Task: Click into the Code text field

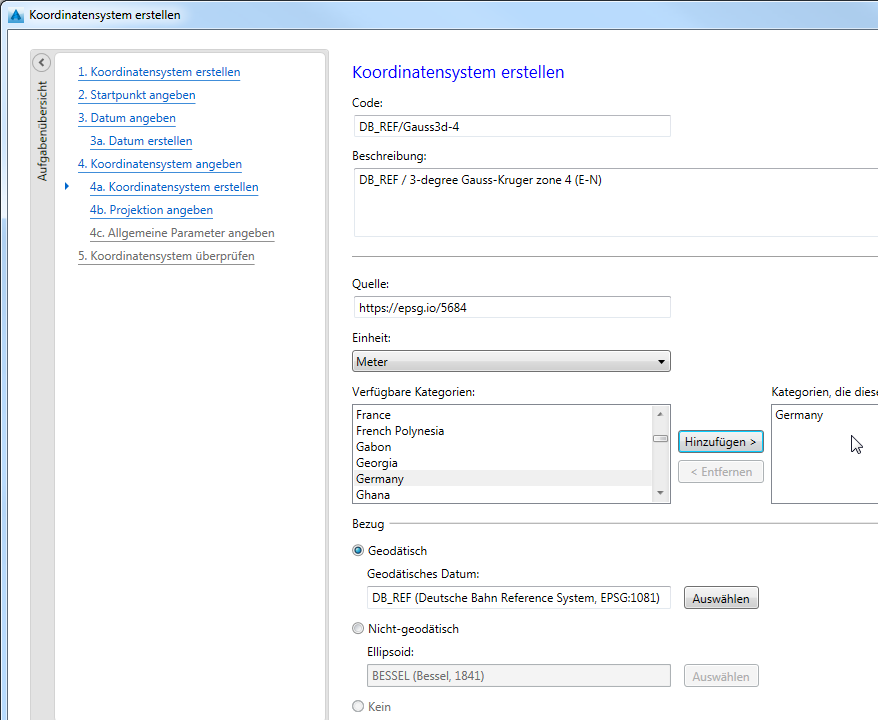Action: coord(511,126)
